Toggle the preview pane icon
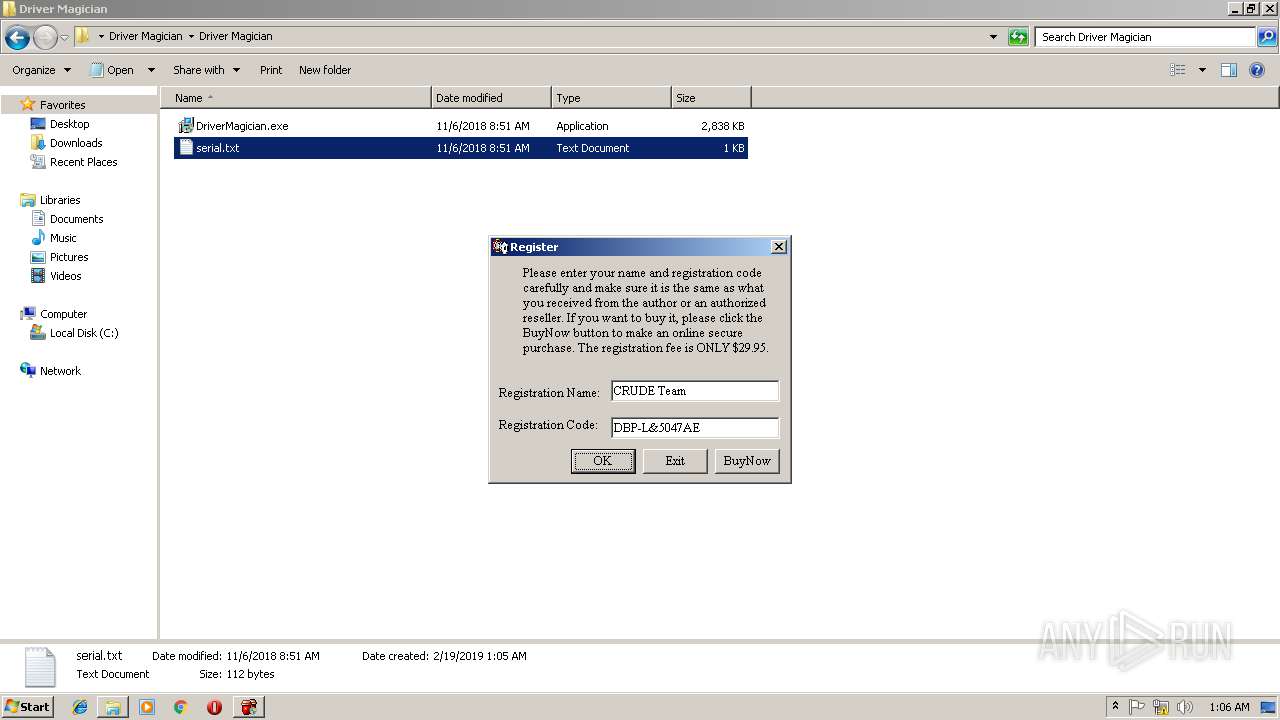Viewport: 1280px width, 720px height. coord(1229,70)
